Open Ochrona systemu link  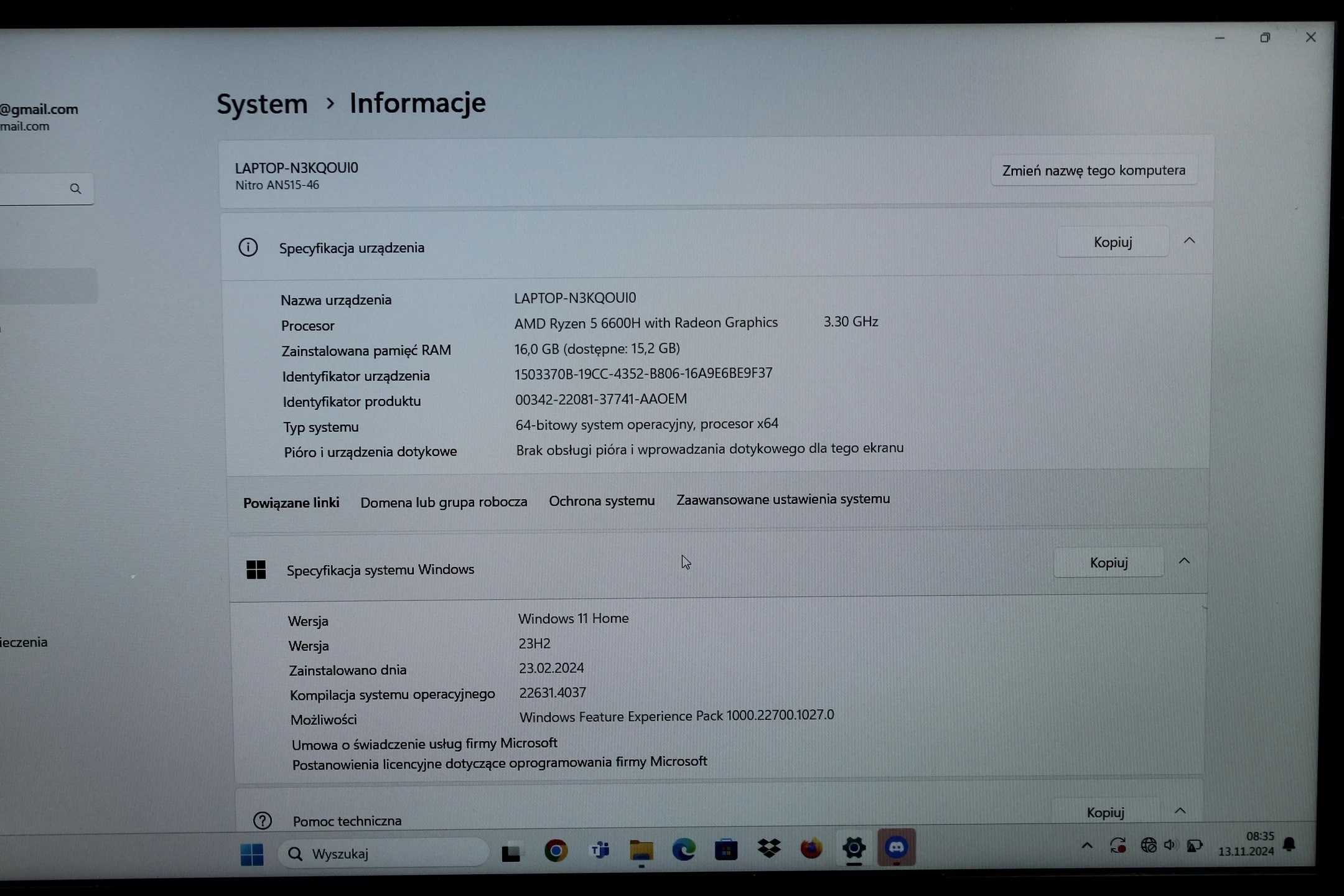(x=602, y=500)
